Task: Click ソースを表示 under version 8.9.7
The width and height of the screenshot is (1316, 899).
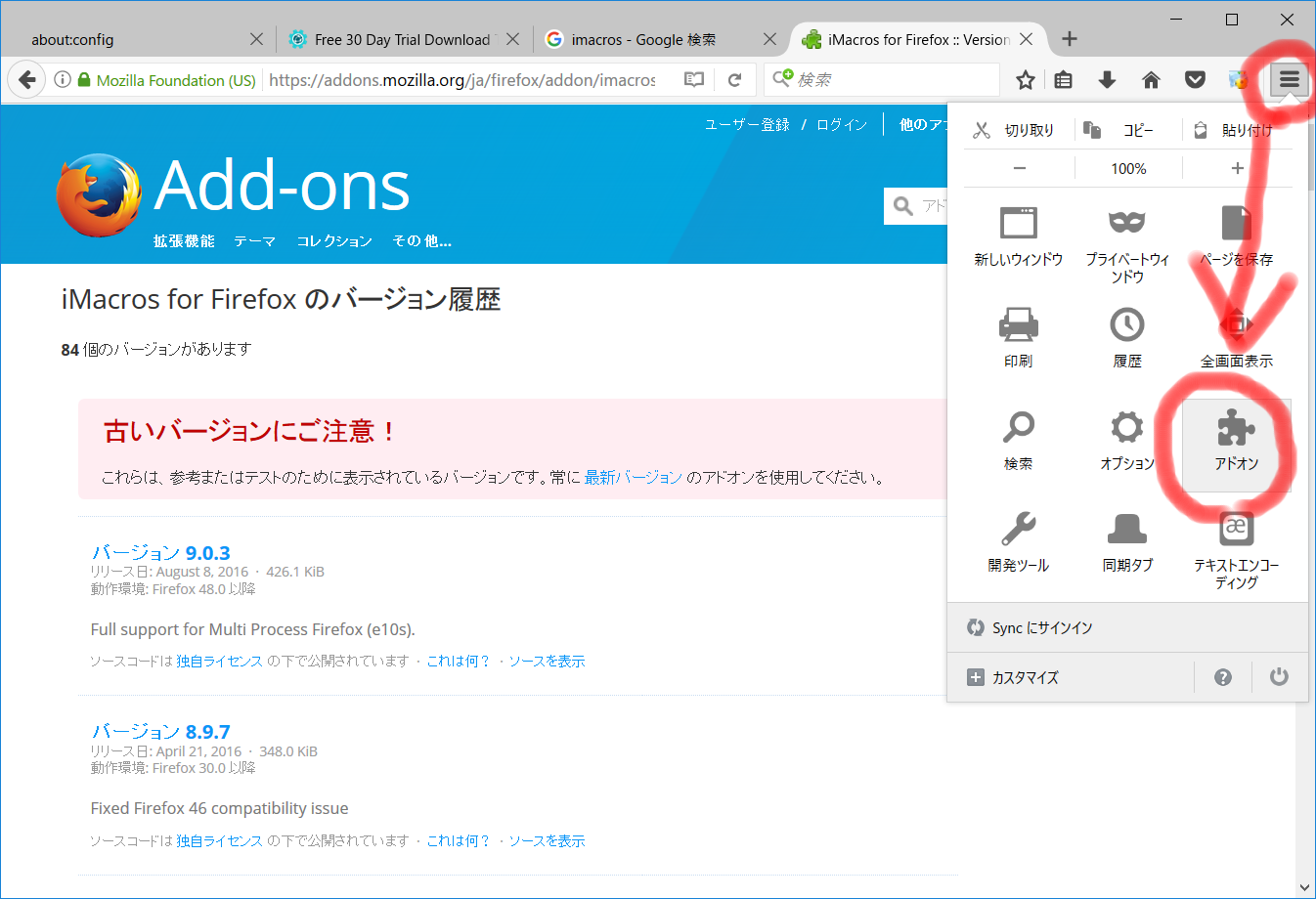Action: click(x=547, y=840)
